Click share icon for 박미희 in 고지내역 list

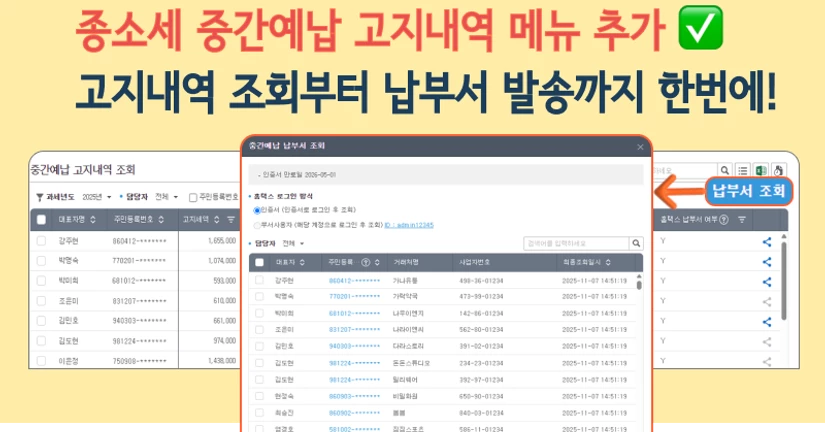tap(767, 282)
